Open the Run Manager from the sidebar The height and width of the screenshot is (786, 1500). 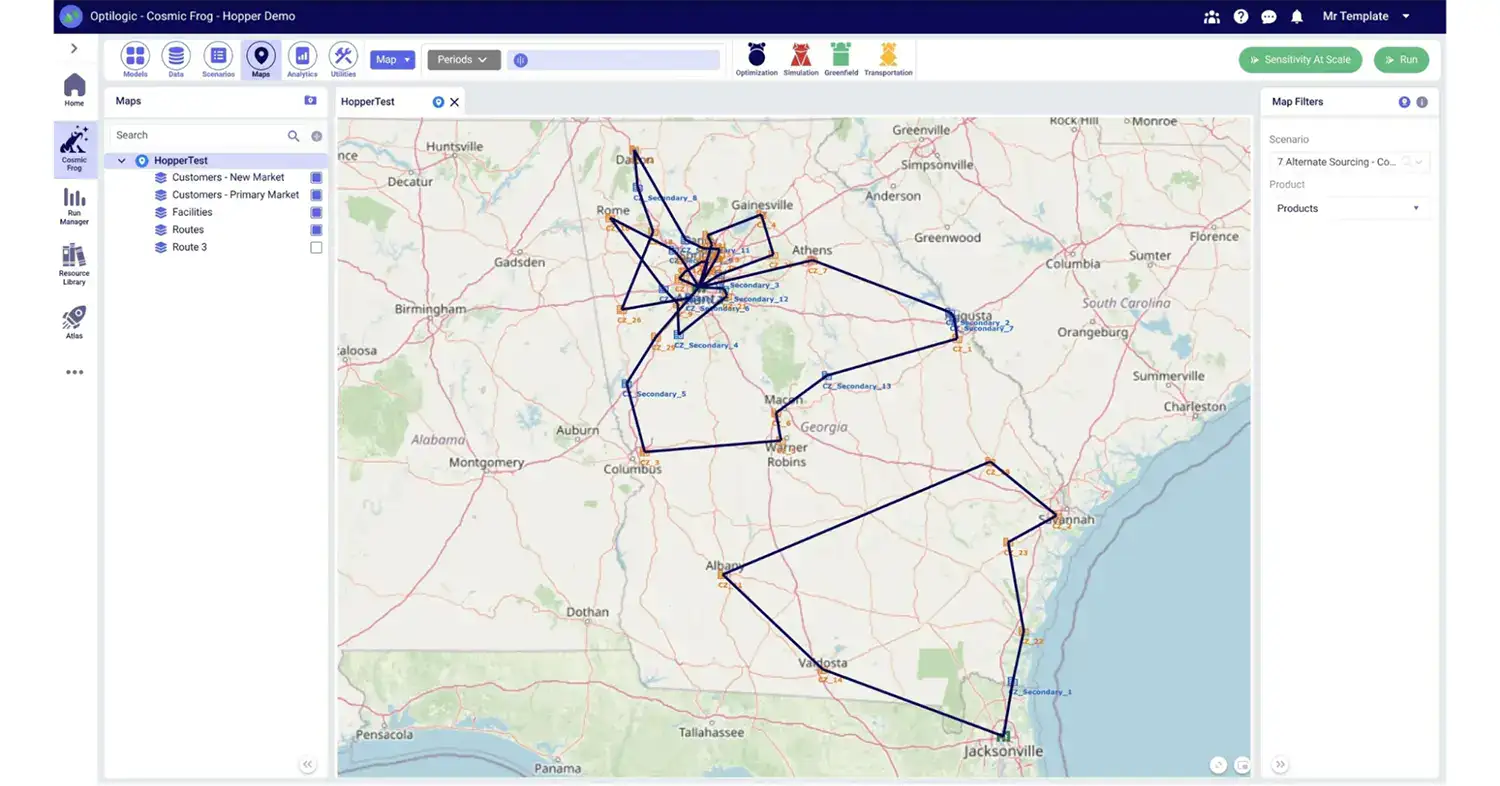pos(73,207)
